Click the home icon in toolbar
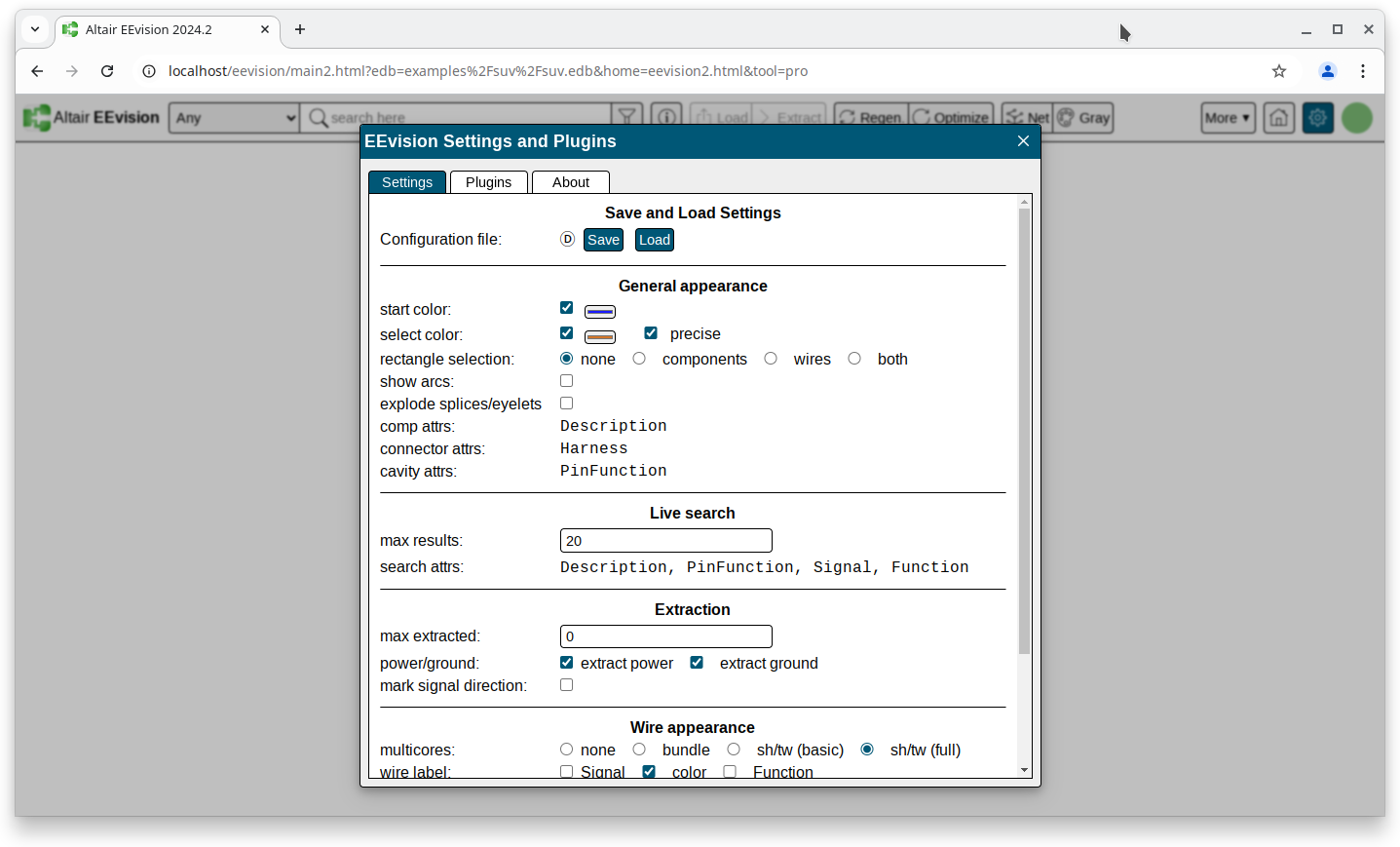The width and height of the screenshot is (1400, 847). (x=1279, y=118)
